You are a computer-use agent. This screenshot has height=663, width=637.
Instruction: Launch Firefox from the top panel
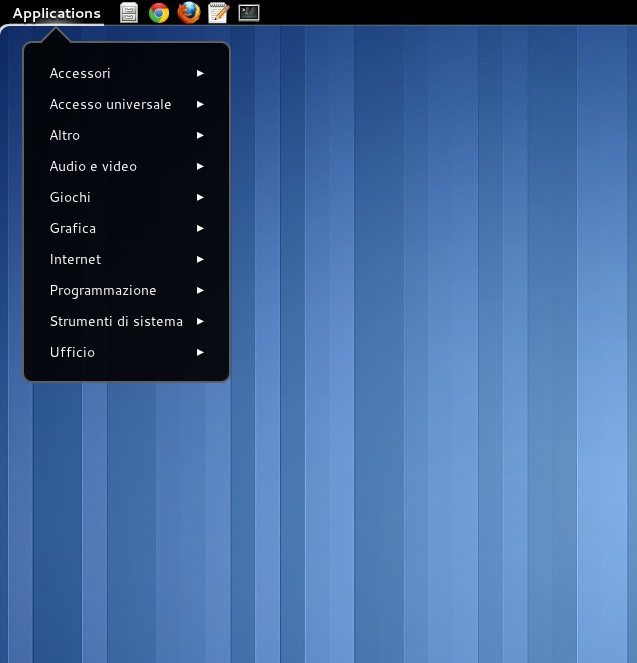click(x=189, y=13)
